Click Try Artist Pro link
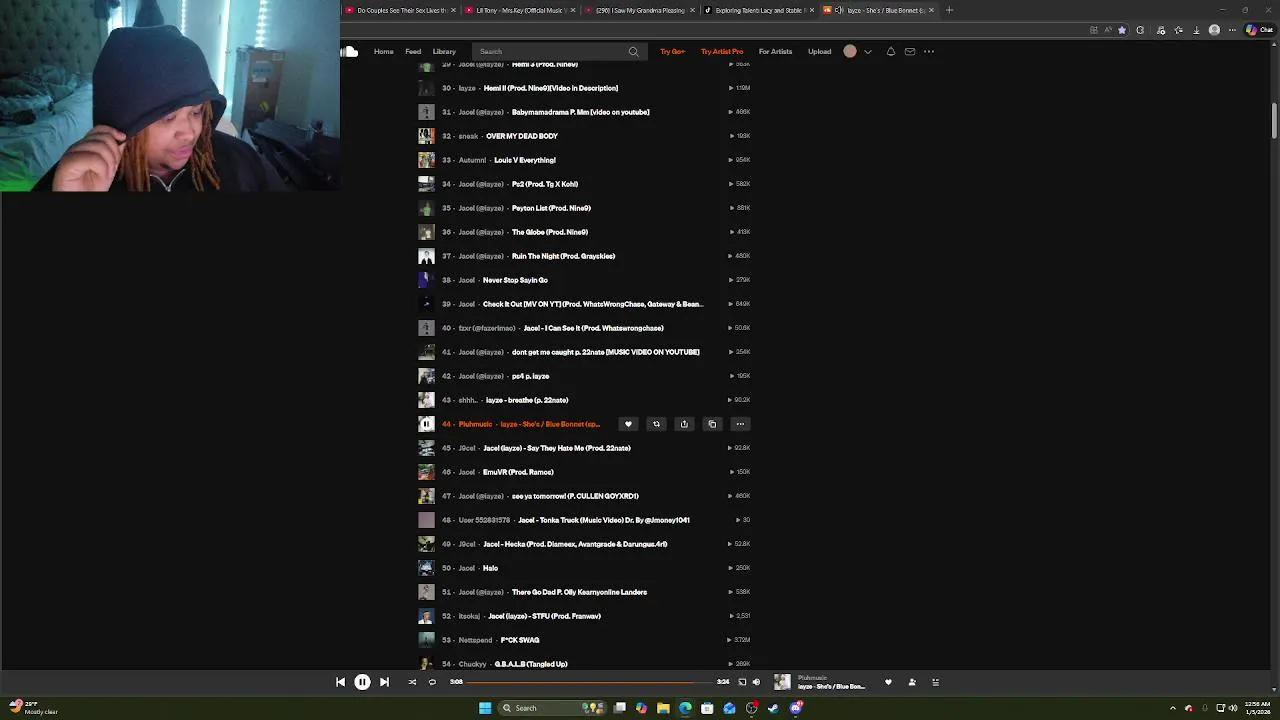Viewport: 1280px width, 720px height. pos(722,51)
